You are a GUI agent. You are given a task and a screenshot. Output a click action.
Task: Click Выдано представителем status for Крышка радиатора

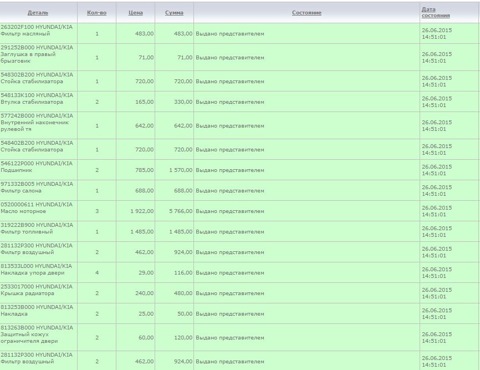[x=230, y=293]
